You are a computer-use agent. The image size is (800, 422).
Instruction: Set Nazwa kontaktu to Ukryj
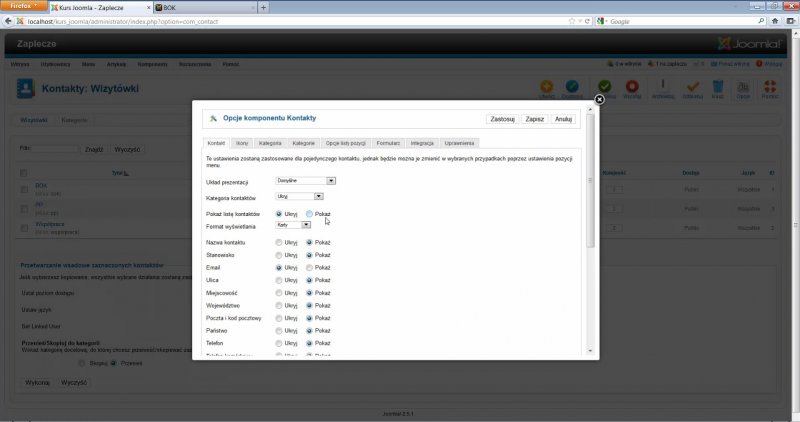click(279, 242)
